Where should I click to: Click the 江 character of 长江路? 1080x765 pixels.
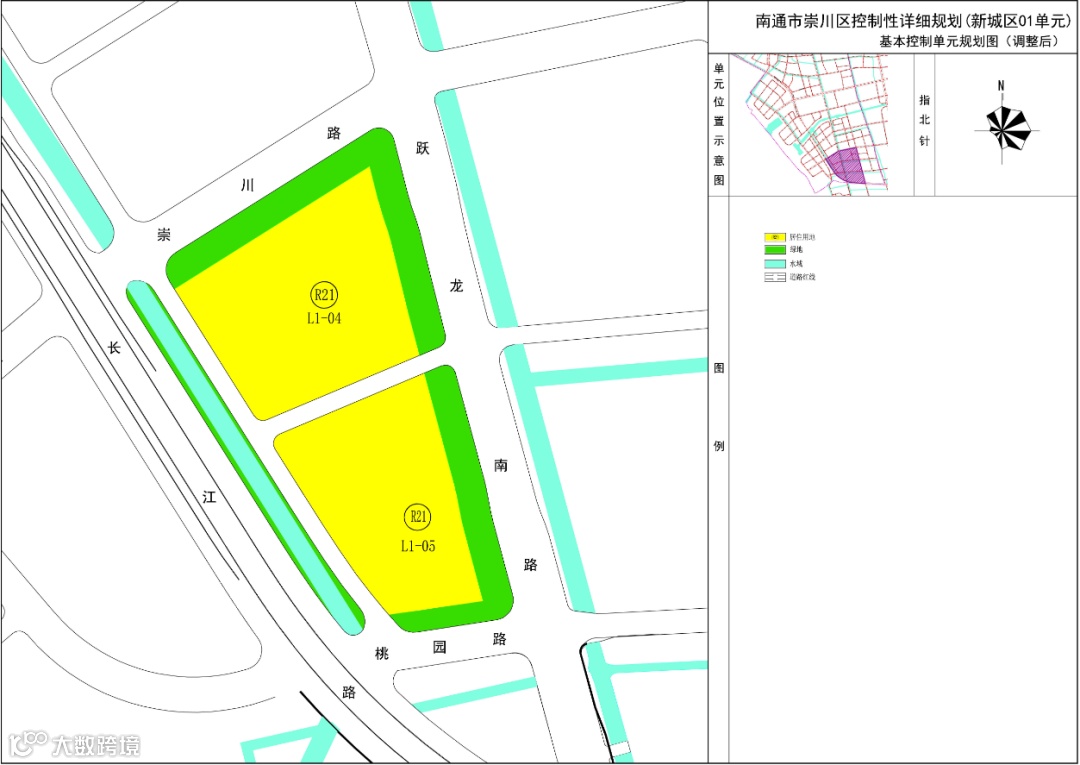209,497
